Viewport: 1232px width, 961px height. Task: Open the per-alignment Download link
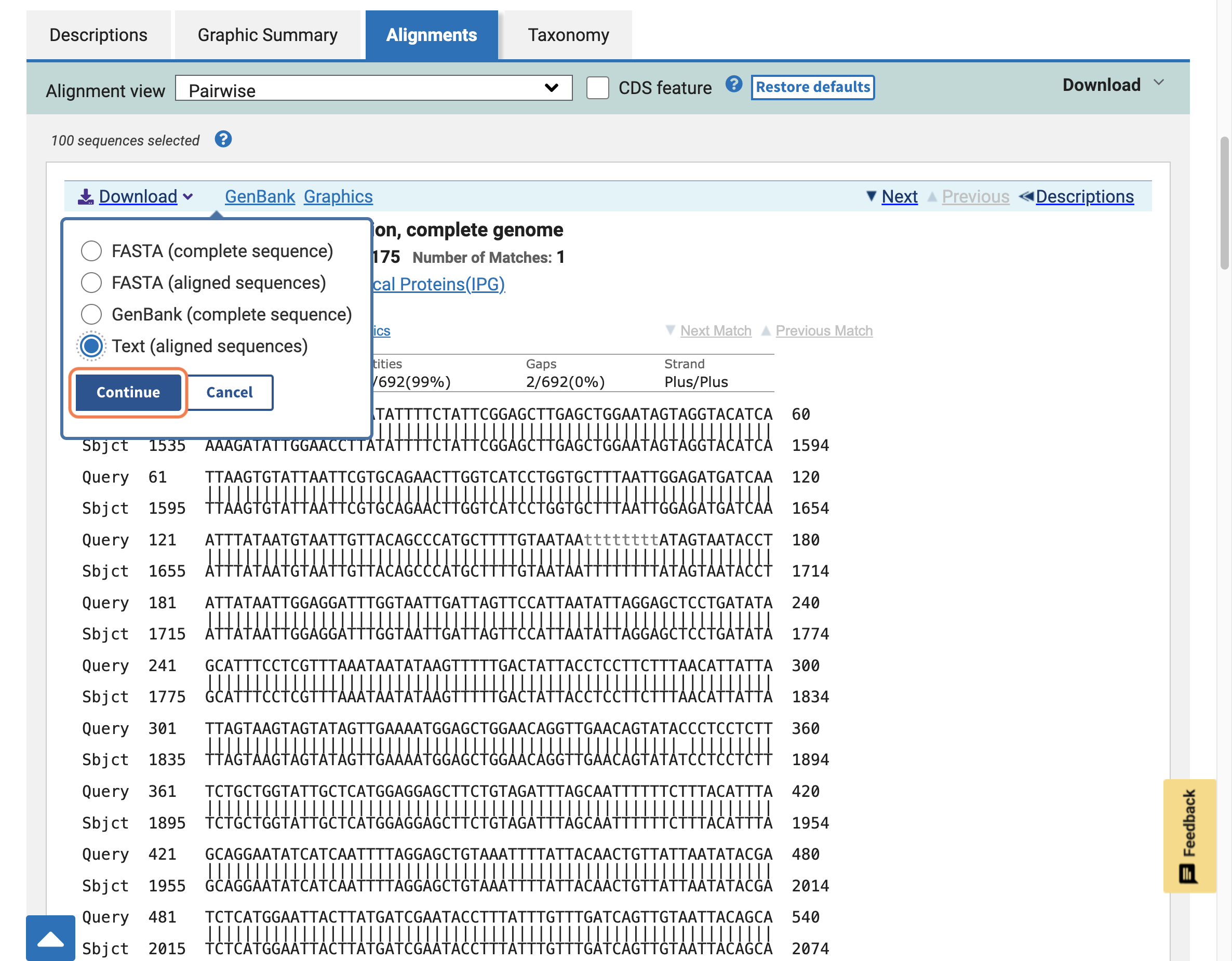(x=138, y=196)
